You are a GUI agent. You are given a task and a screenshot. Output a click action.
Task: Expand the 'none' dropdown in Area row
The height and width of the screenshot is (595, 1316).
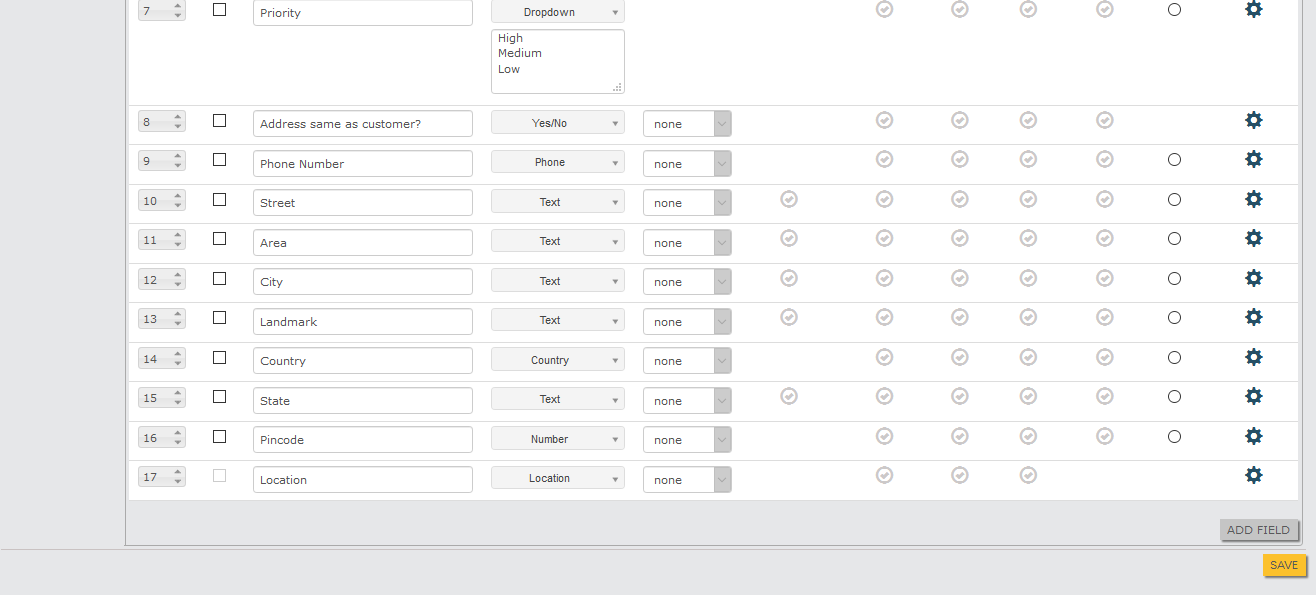point(686,243)
